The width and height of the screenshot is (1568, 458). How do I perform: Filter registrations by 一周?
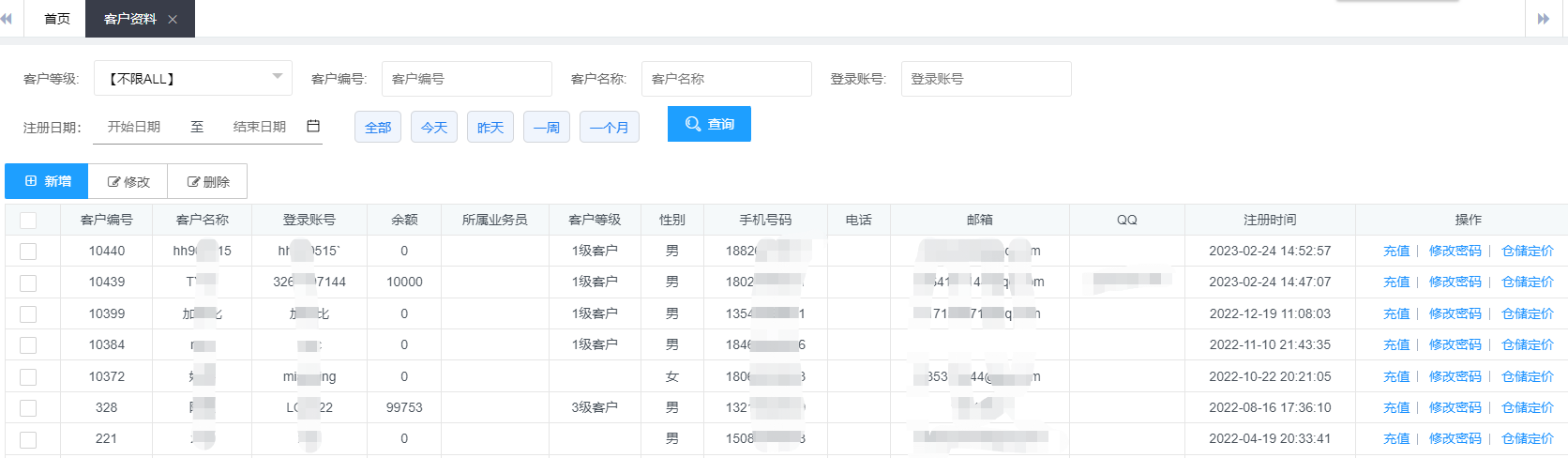tap(547, 127)
